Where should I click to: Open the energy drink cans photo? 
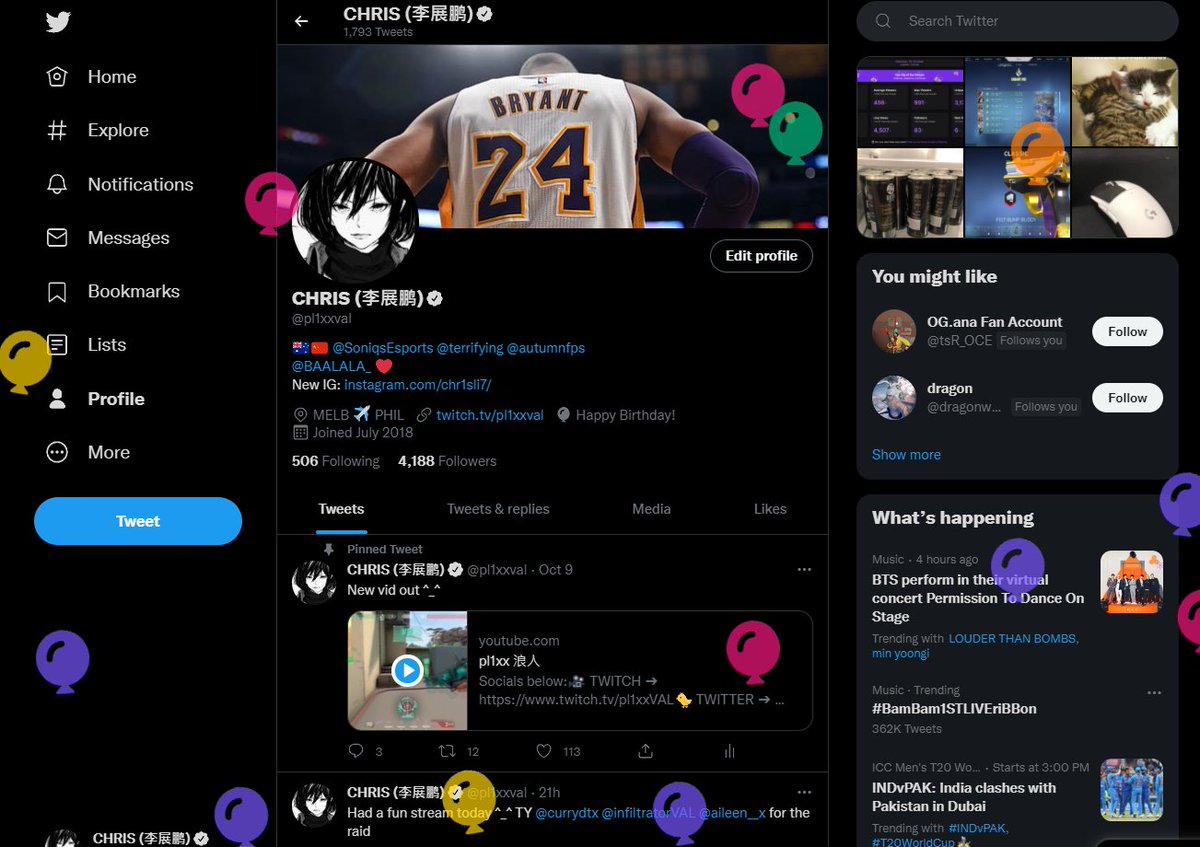pyautogui.click(x=910, y=193)
